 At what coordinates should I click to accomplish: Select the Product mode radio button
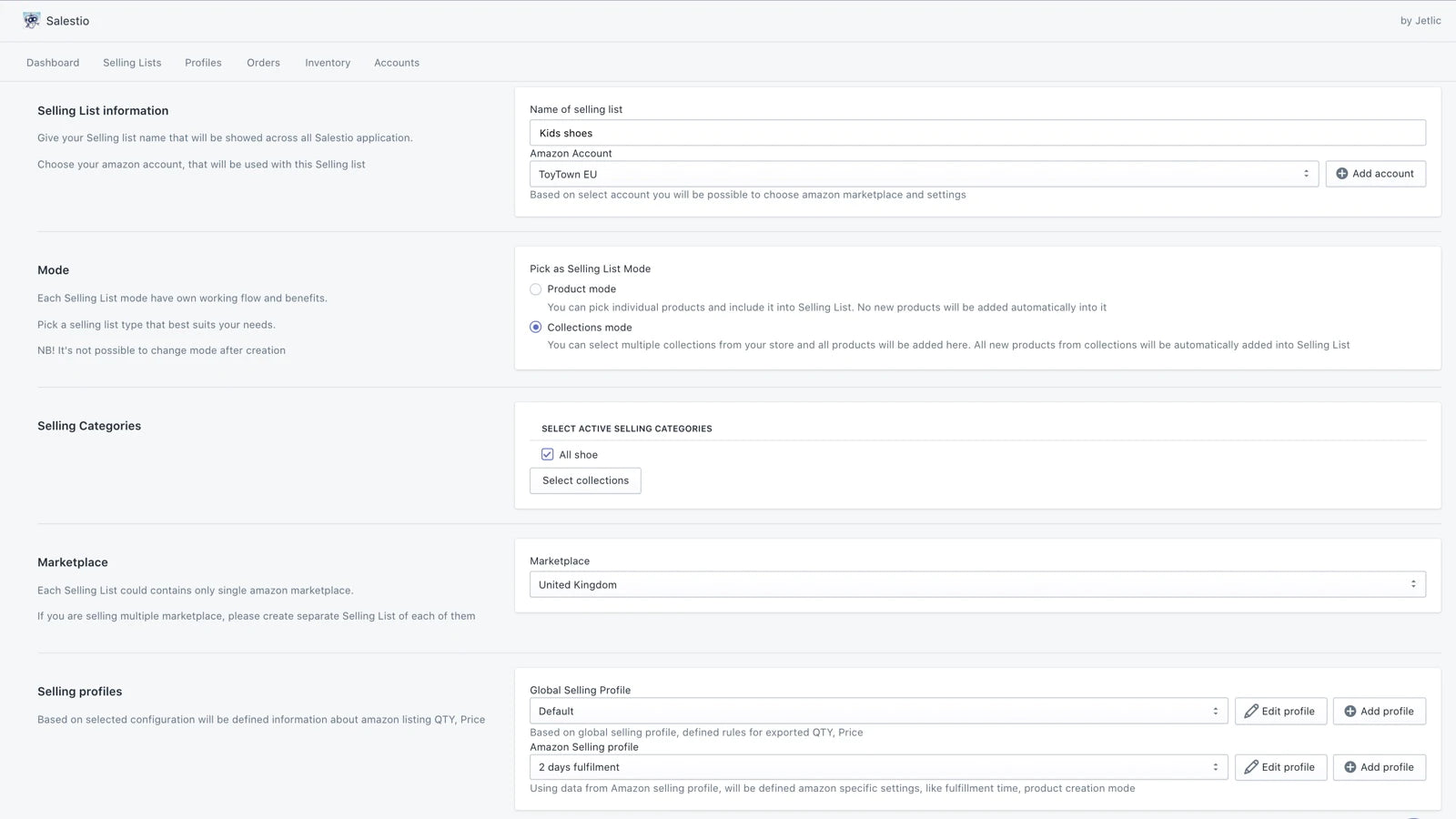point(535,288)
